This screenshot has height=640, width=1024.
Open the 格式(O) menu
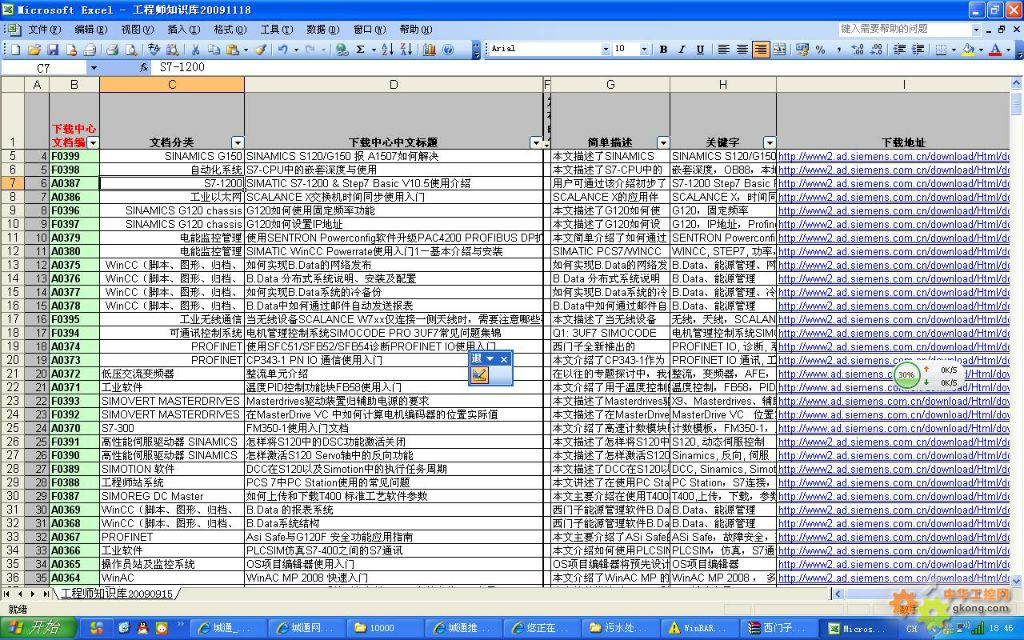pyautogui.click(x=230, y=29)
